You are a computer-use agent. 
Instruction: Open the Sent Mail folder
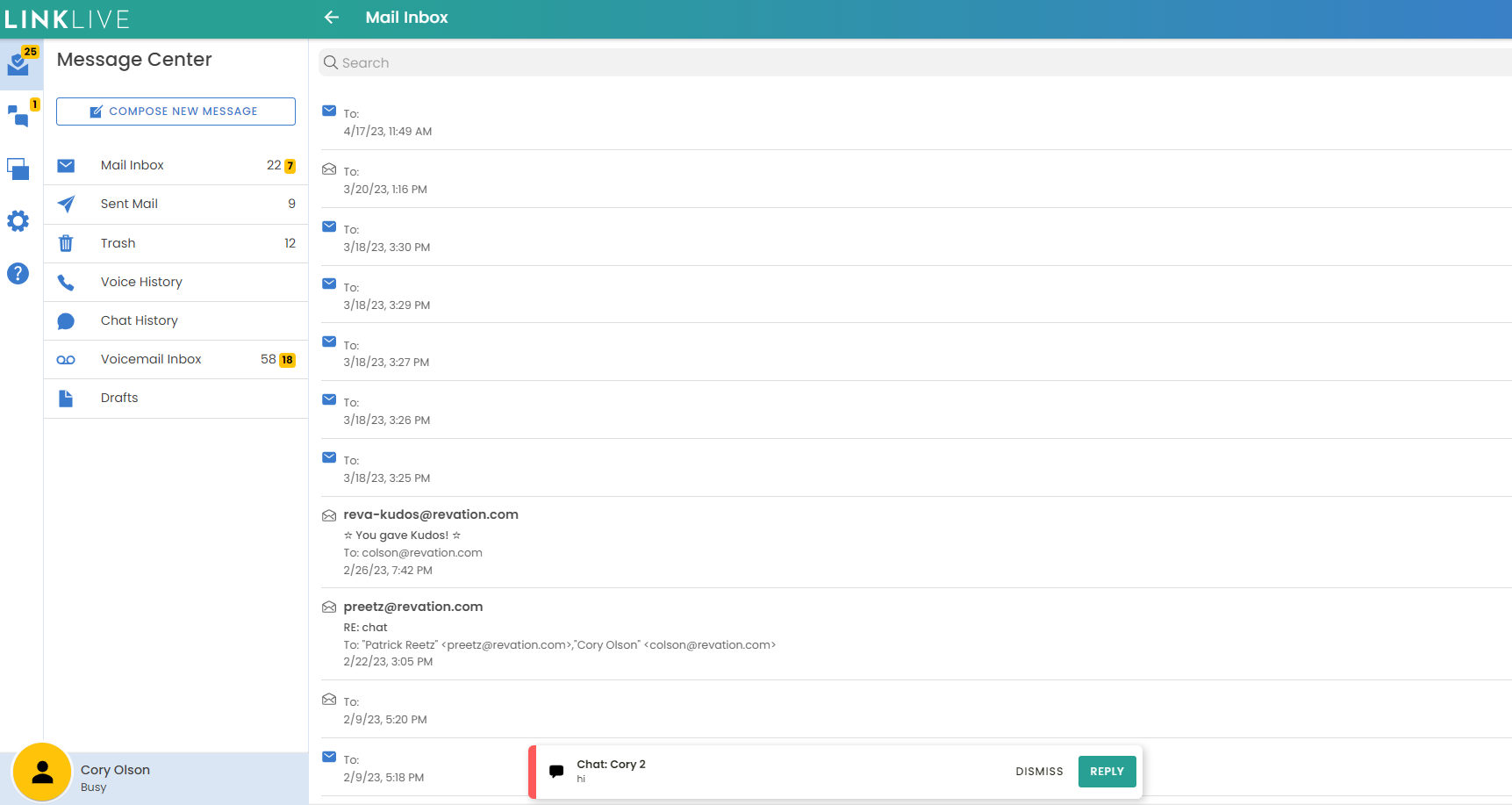click(129, 204)
